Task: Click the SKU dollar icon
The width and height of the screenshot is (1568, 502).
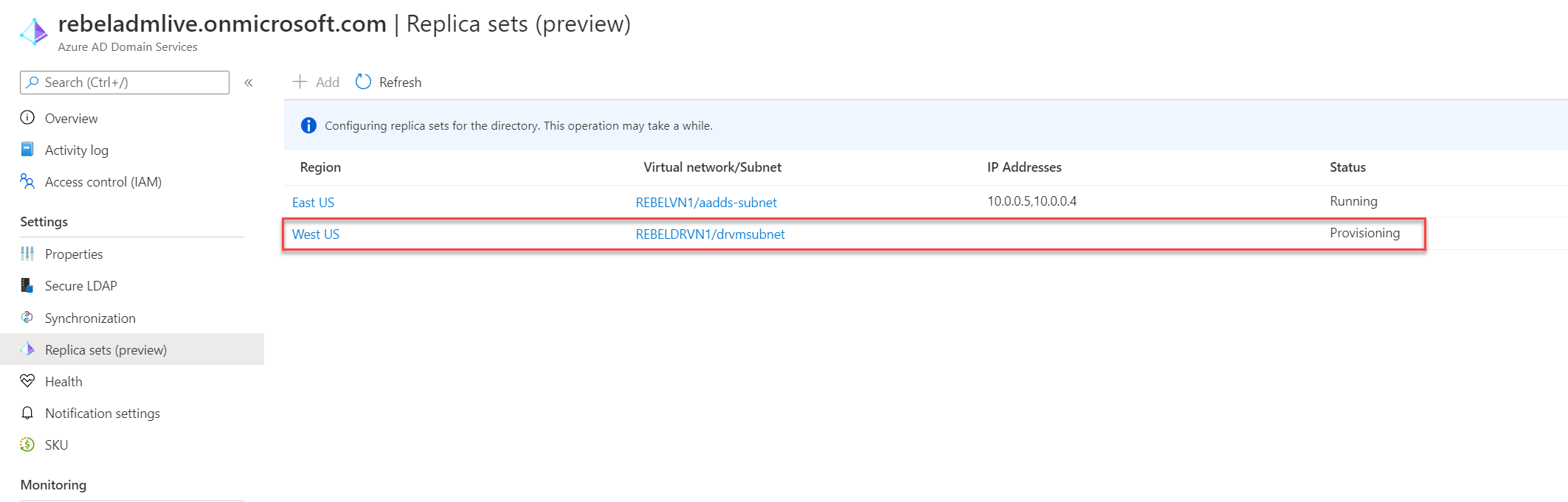Action: click(27, 445)
